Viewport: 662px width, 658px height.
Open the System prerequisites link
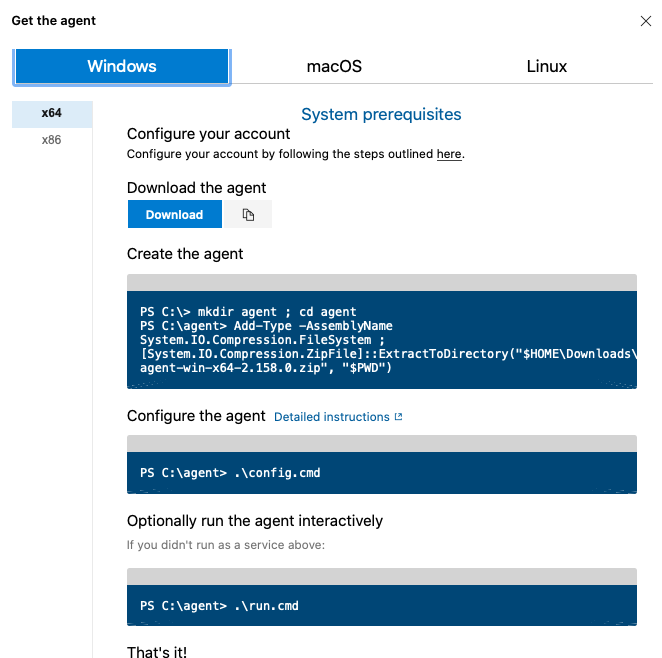coord(381,115)
